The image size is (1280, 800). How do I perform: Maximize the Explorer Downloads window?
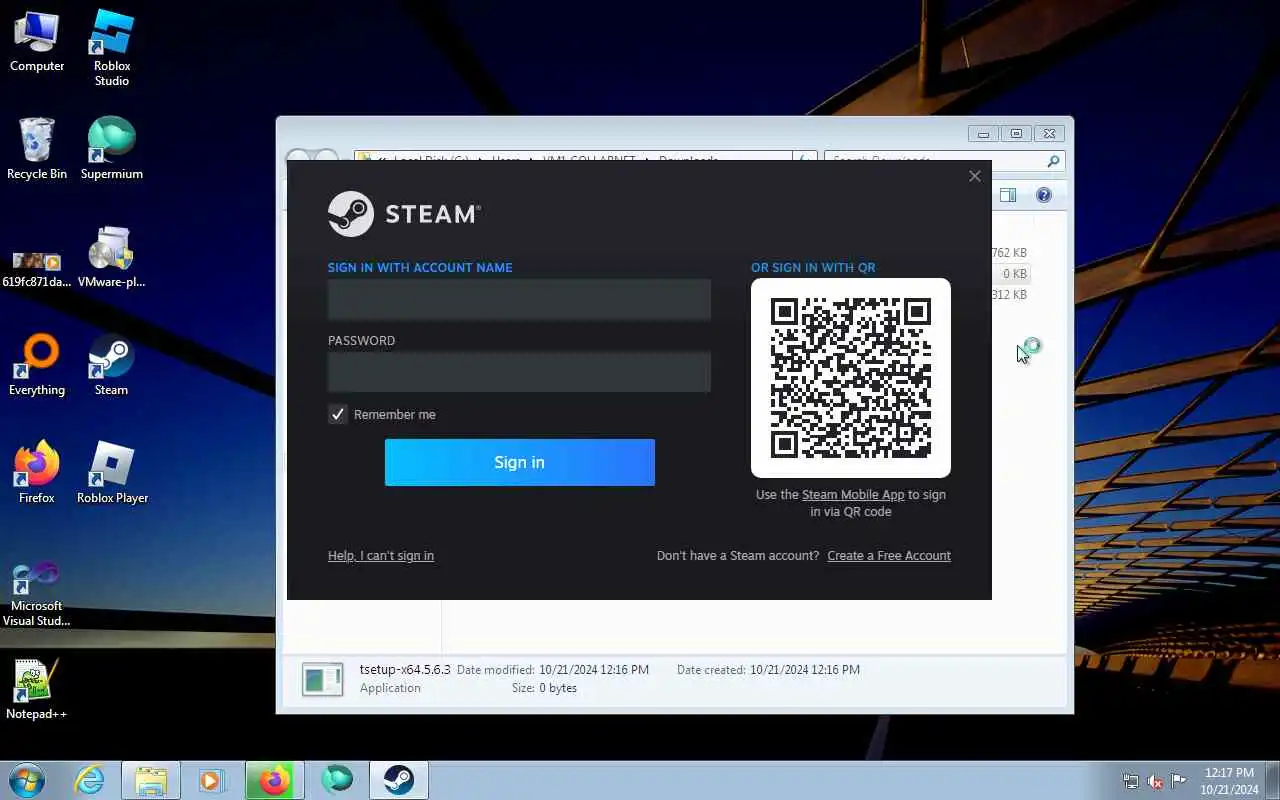[1016, 134]
